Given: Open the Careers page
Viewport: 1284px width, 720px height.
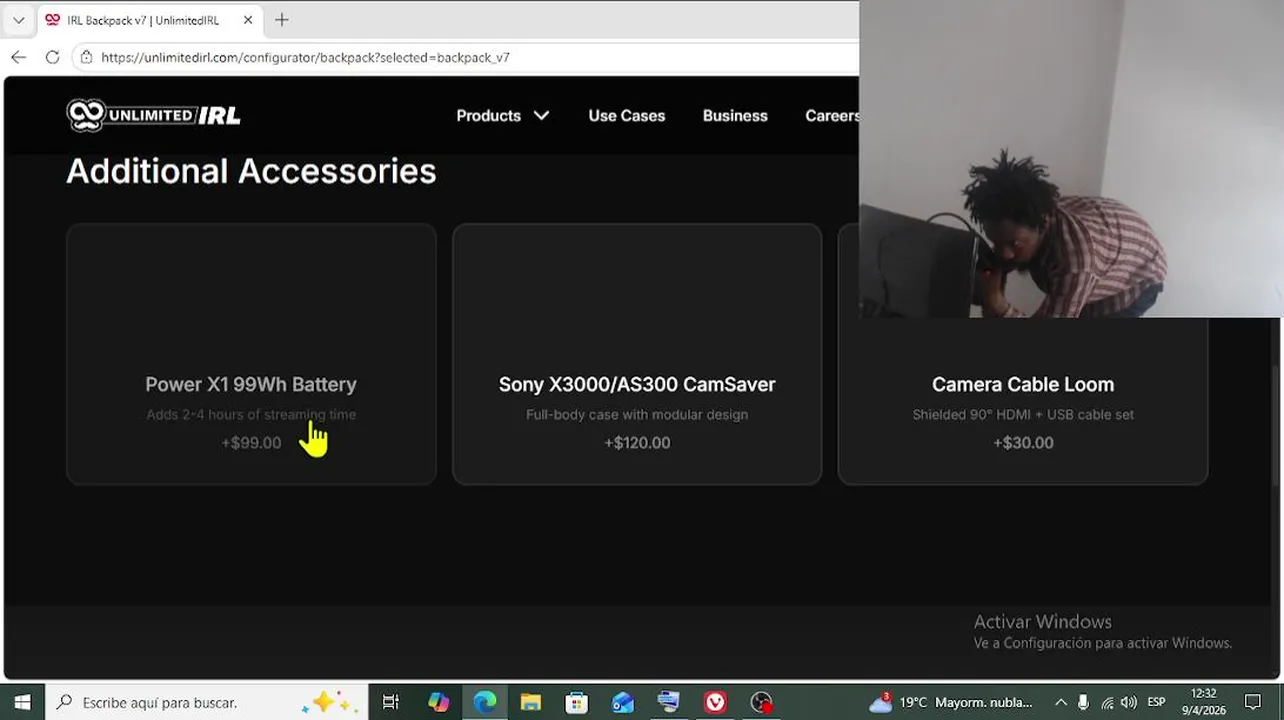Looking at the screenshot, I should 832,116.
